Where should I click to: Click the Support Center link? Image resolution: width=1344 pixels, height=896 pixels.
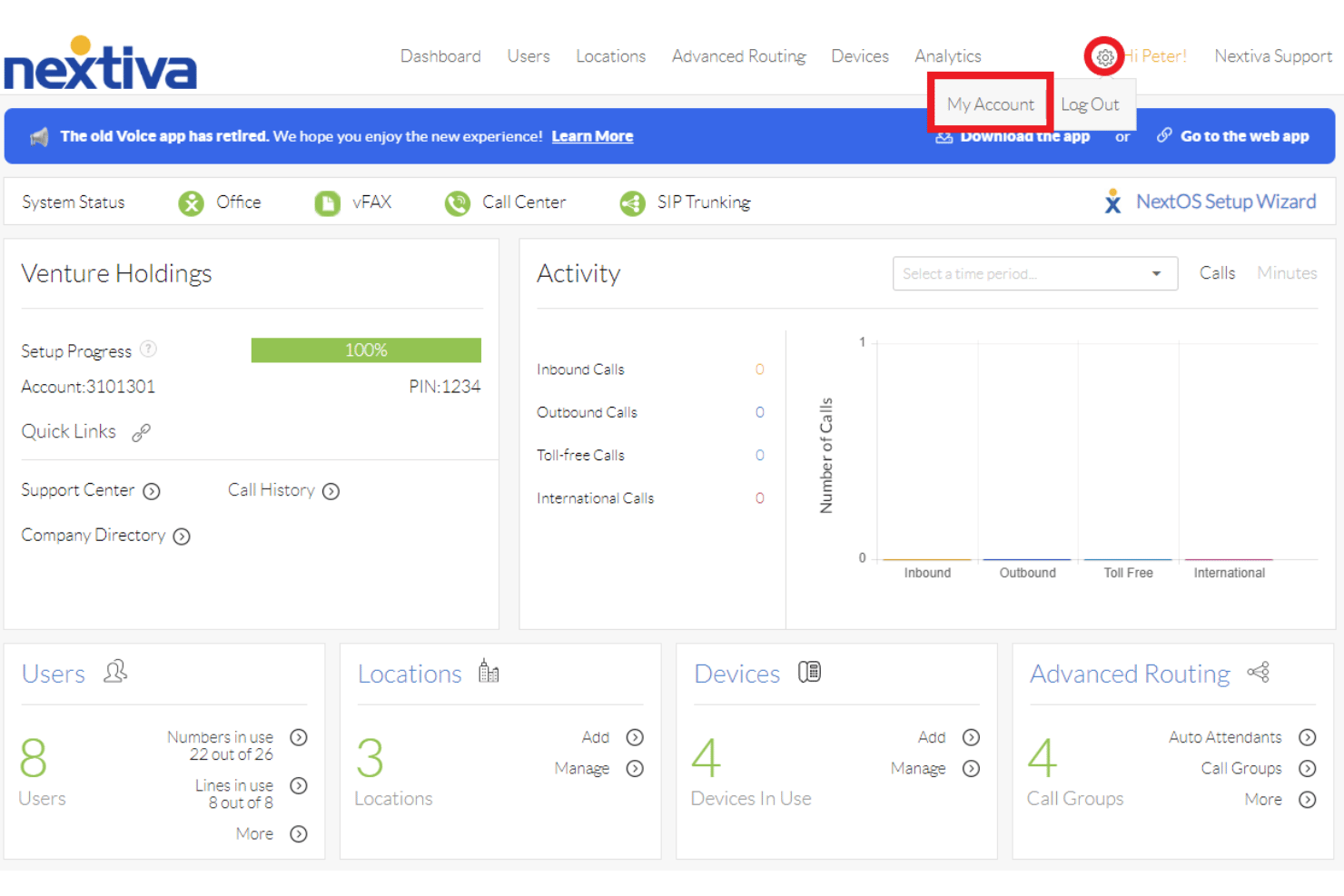point(77,490)
